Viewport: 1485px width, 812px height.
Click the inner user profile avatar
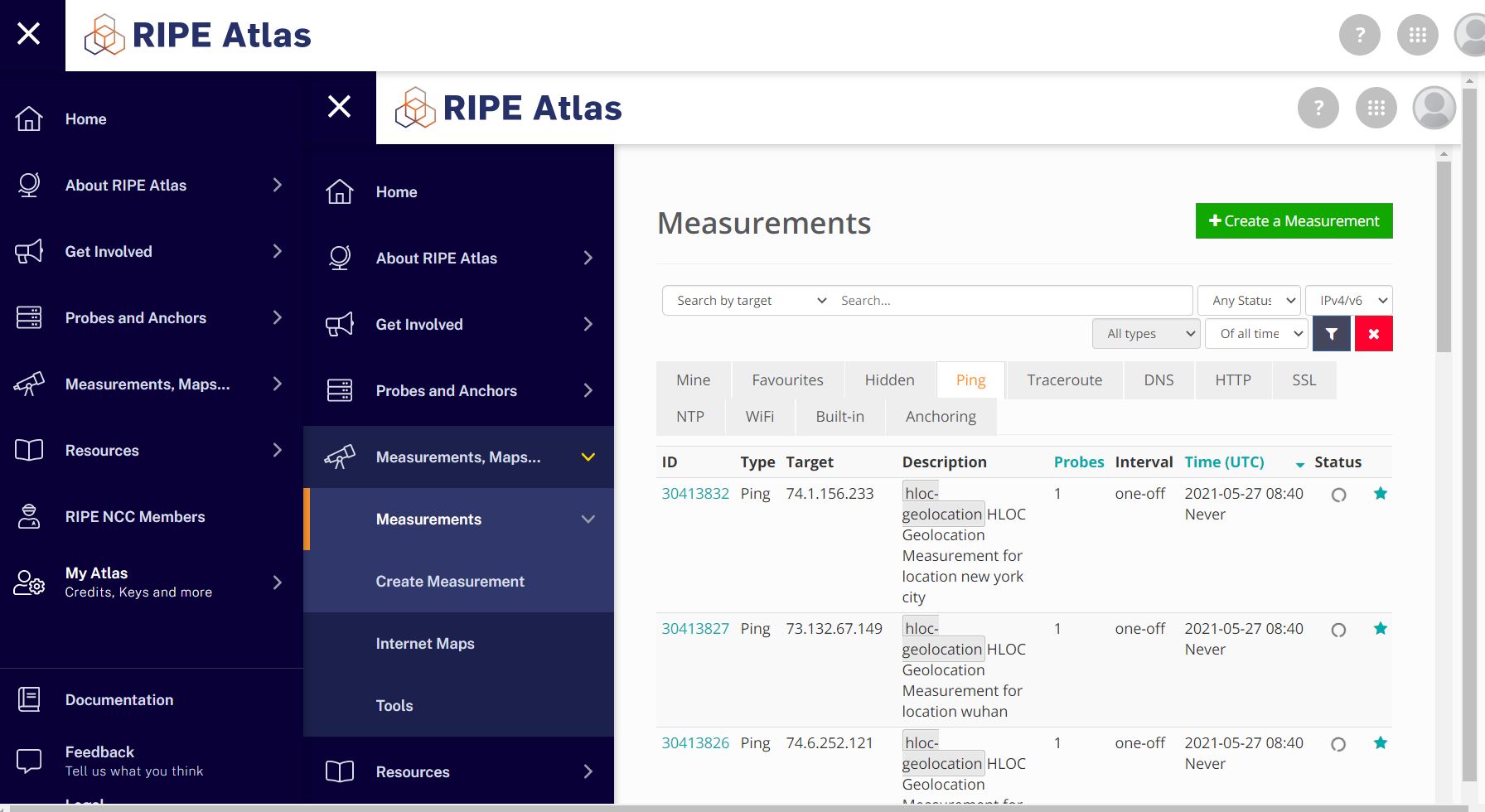(1434, 108)
